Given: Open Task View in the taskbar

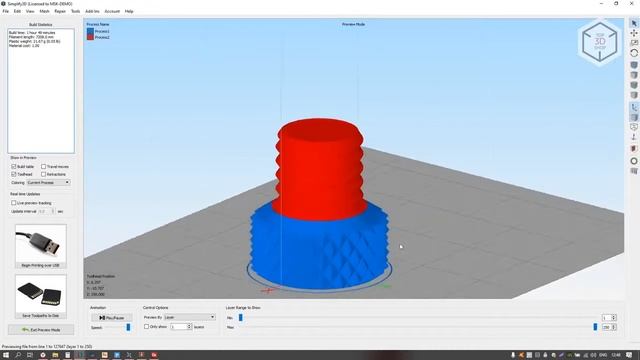Looking at the screenshot, I should (x=30, y=355).
